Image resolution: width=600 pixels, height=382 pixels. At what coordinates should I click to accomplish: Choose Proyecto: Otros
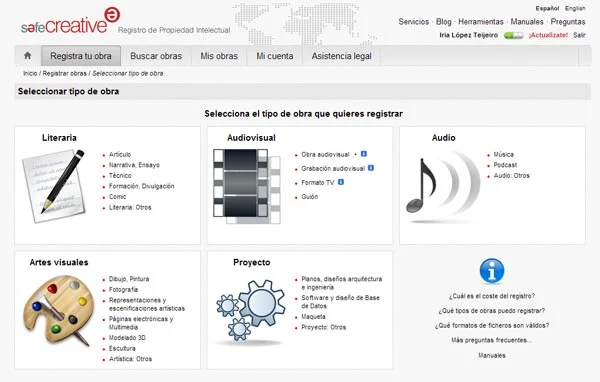pos(323,327)
